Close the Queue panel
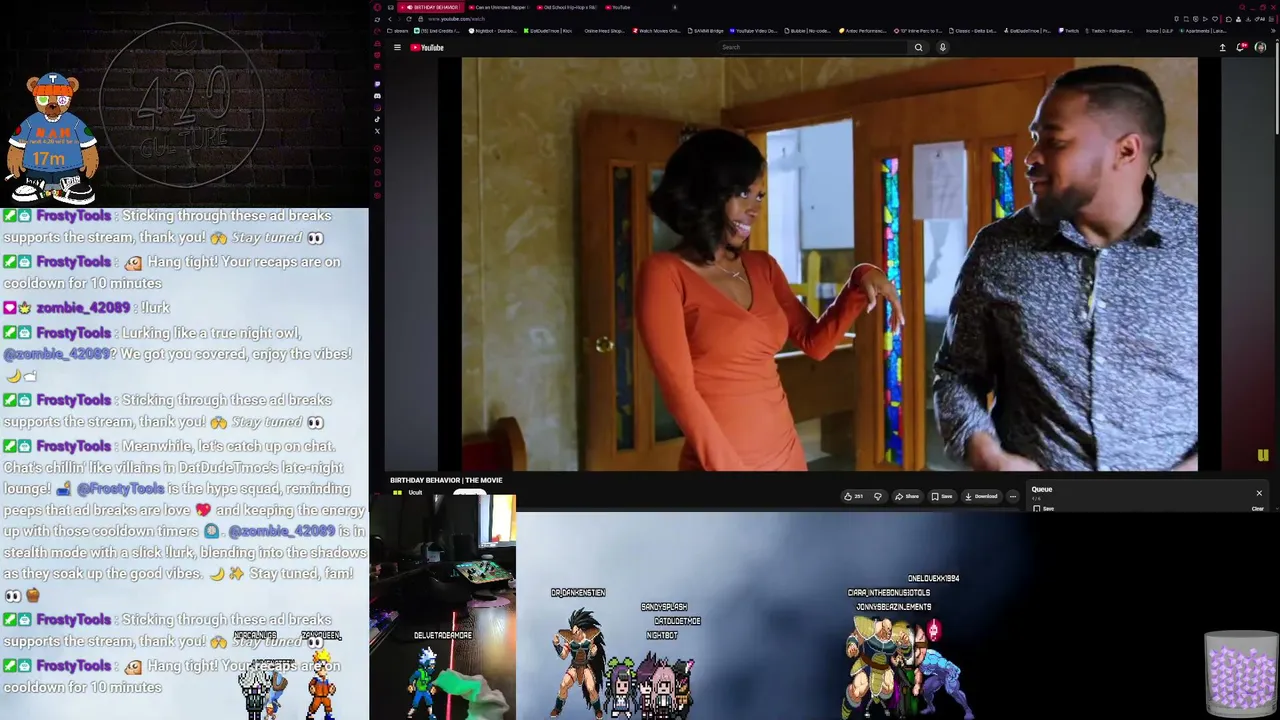This screenshot has height=720, width=1280. tap(1259, 493)
